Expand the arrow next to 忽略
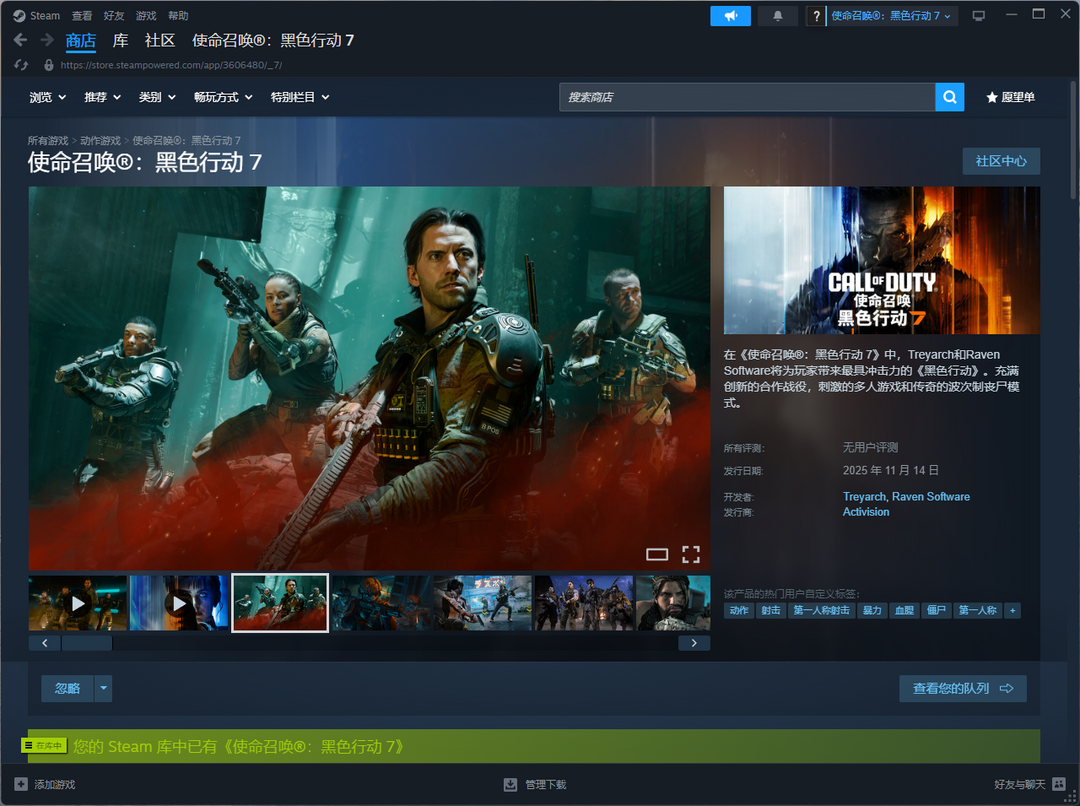1080x806 pixels. click(x=104, y=688)
